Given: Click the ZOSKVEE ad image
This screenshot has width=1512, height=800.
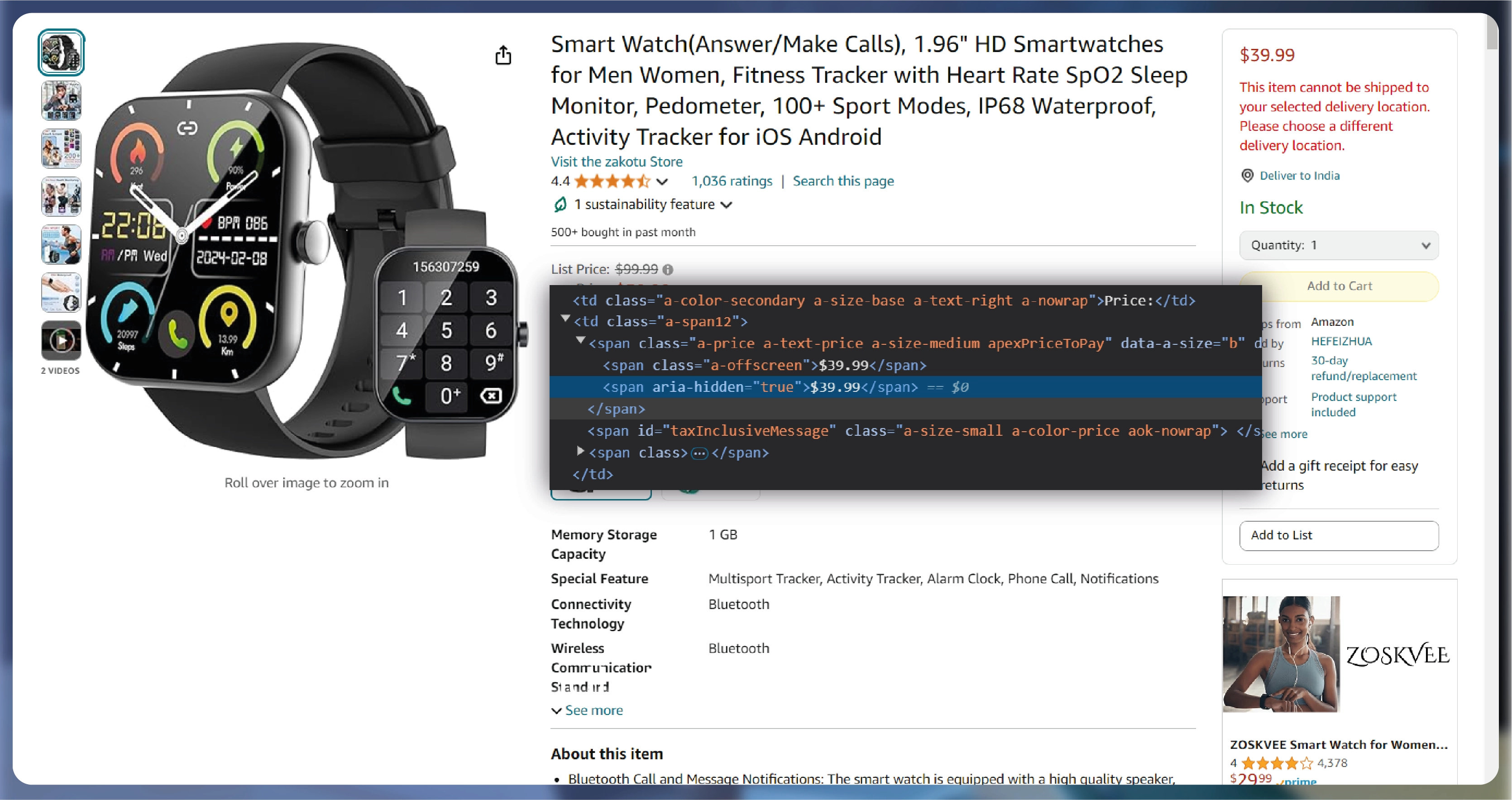Looking at the screenshot, I should tap(1281, 654).
